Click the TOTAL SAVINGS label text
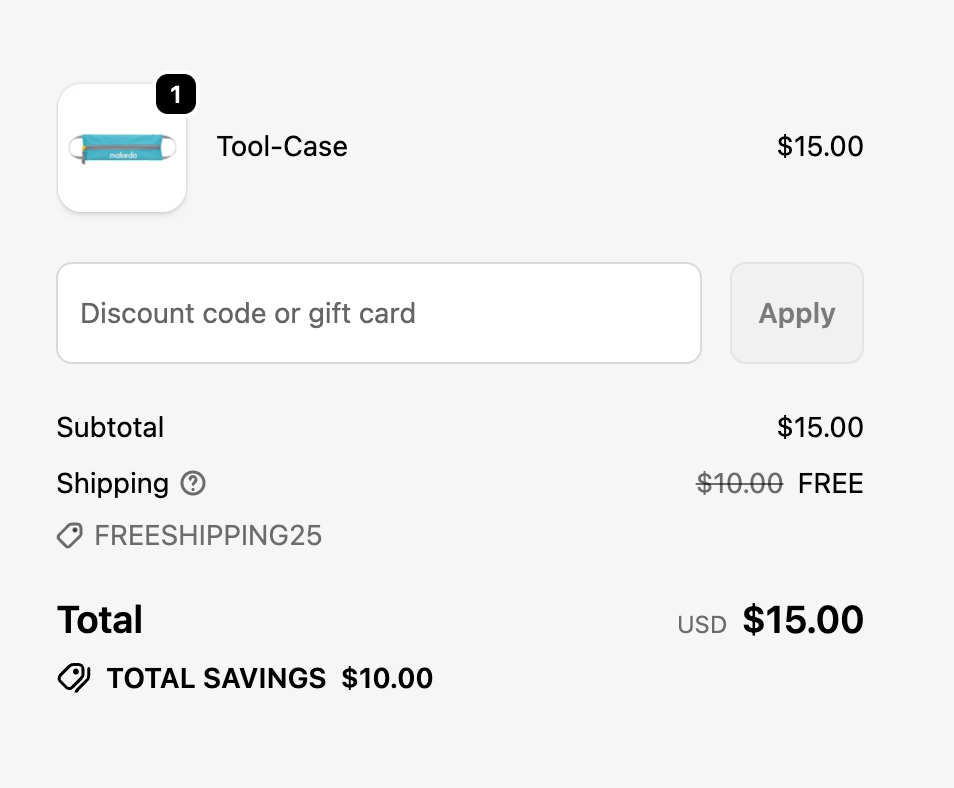Screen dimensions: 954x788 tap(216, 678)
